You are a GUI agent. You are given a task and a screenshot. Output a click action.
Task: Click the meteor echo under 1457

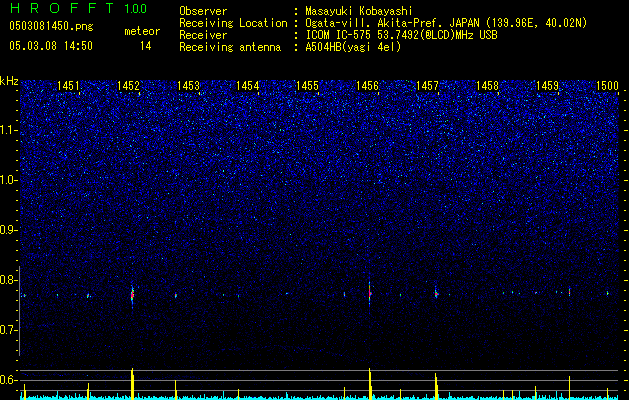pos(436,294)
